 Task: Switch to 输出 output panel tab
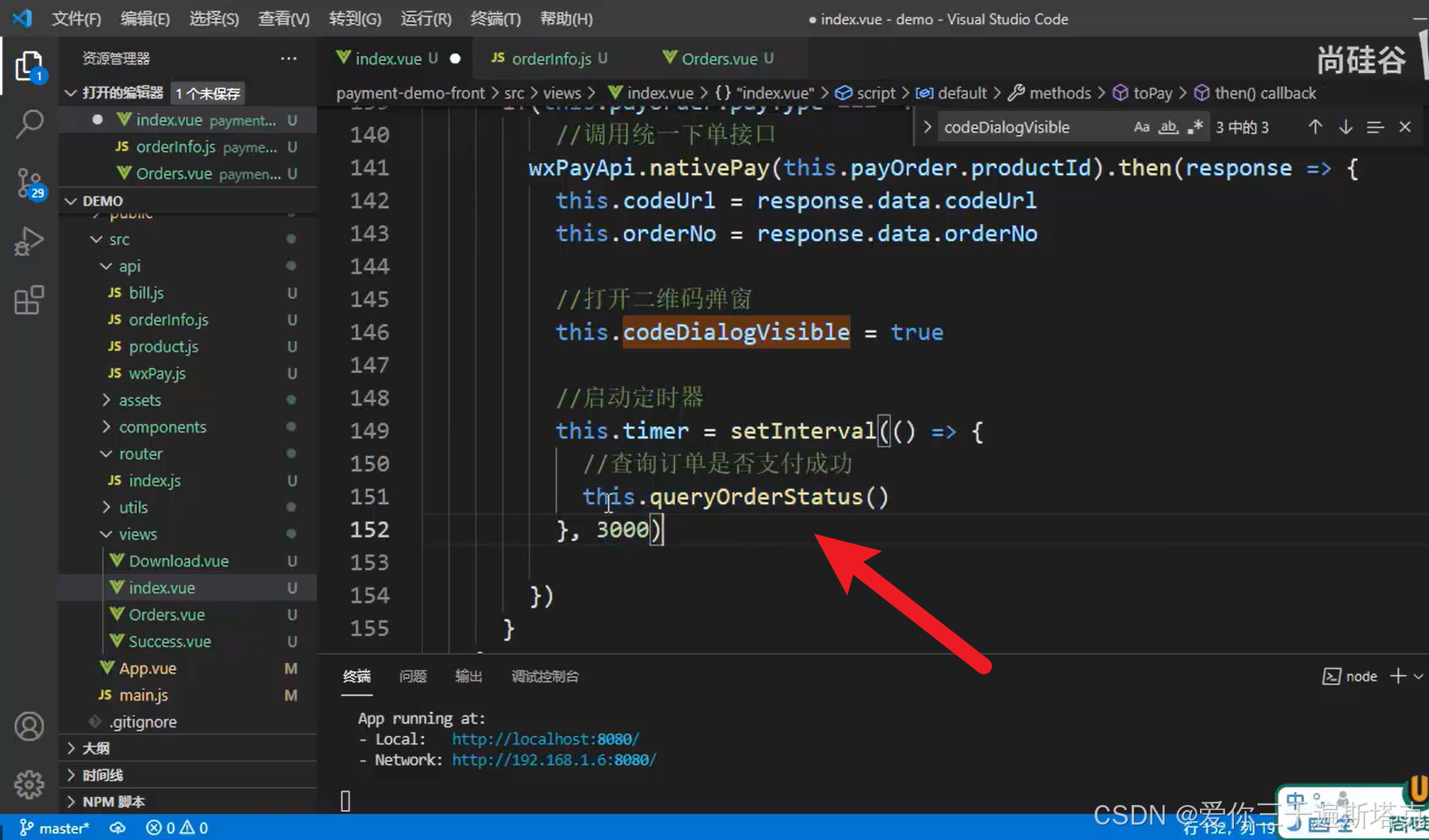469,676
